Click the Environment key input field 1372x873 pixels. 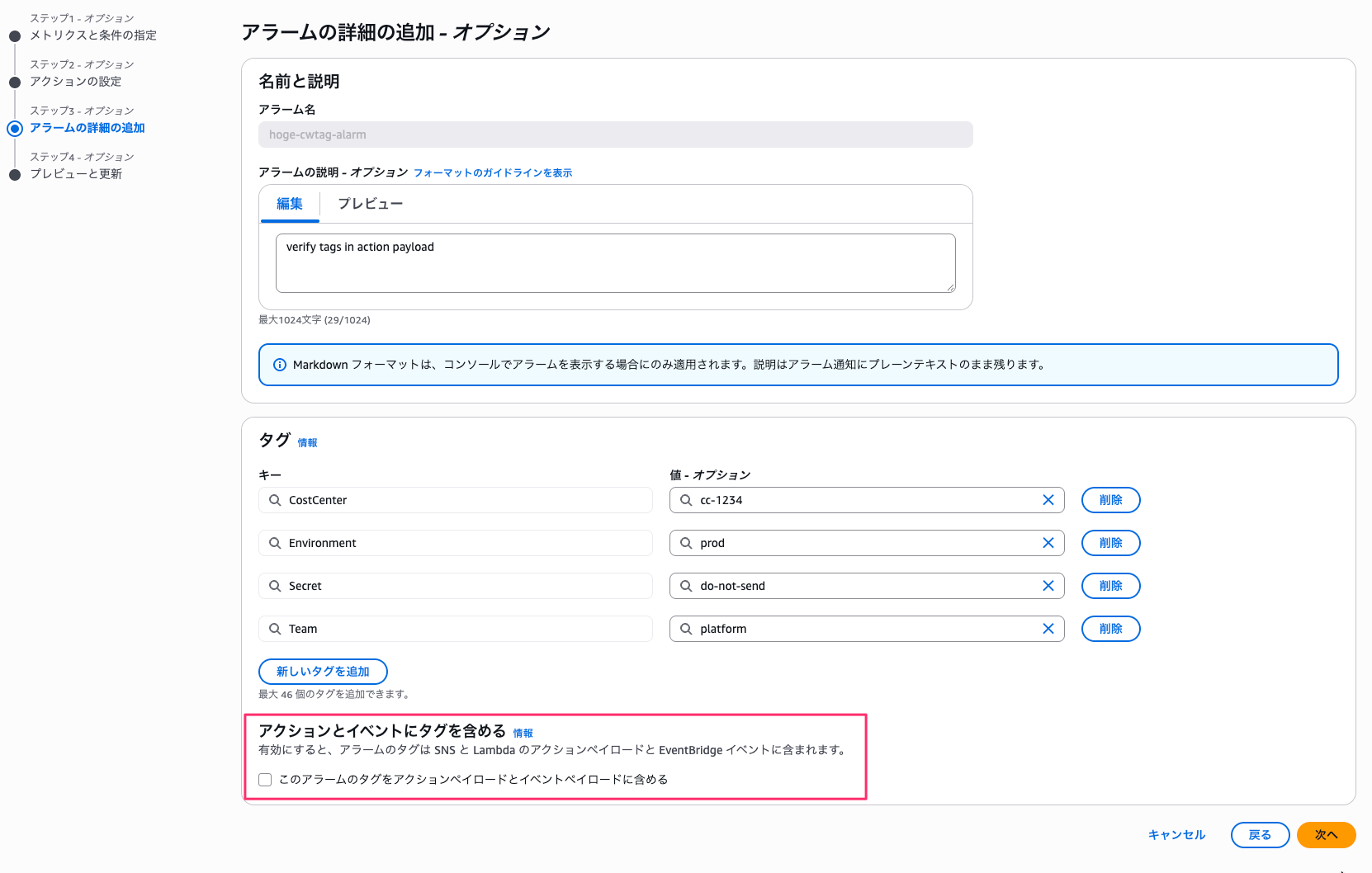coord(456,543)
